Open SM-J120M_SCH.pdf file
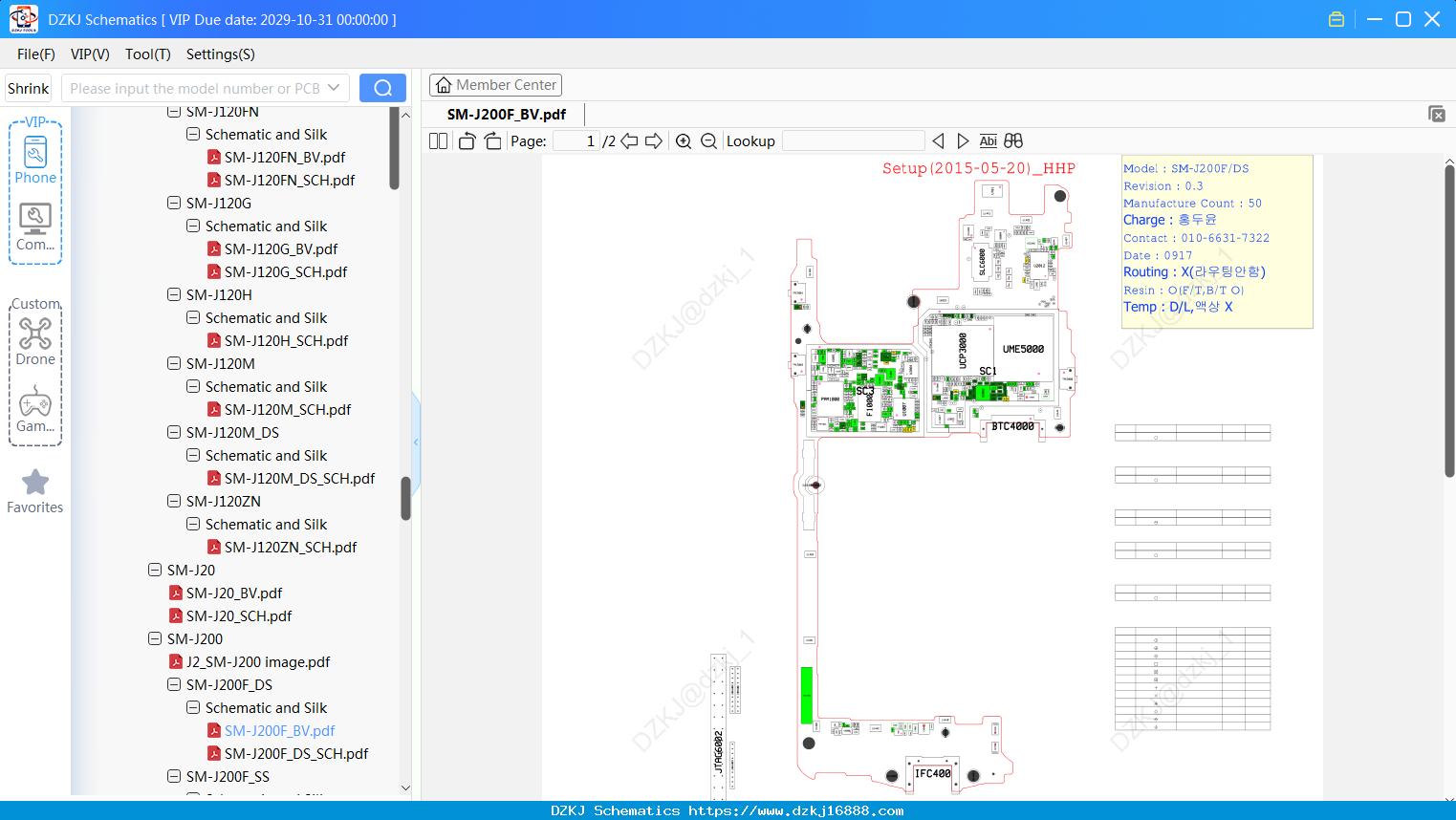Viewport: 1456px width, 820px height. coord(288,409)
